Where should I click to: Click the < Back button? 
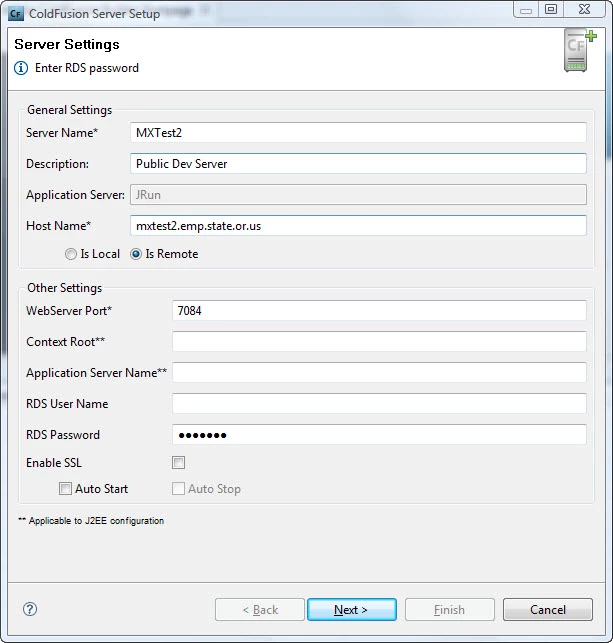(x=260, y=610)
